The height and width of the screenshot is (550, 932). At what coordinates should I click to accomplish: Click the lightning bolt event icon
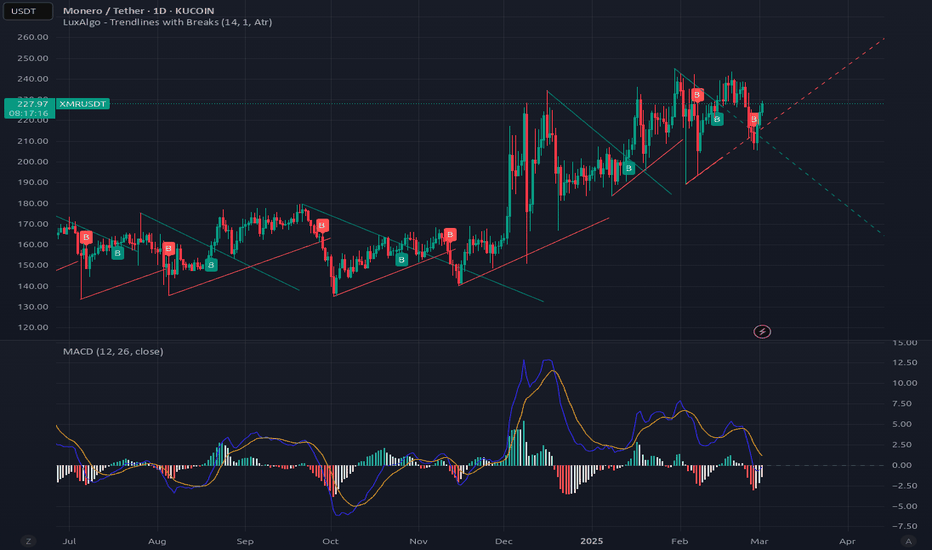click(762, 332)
